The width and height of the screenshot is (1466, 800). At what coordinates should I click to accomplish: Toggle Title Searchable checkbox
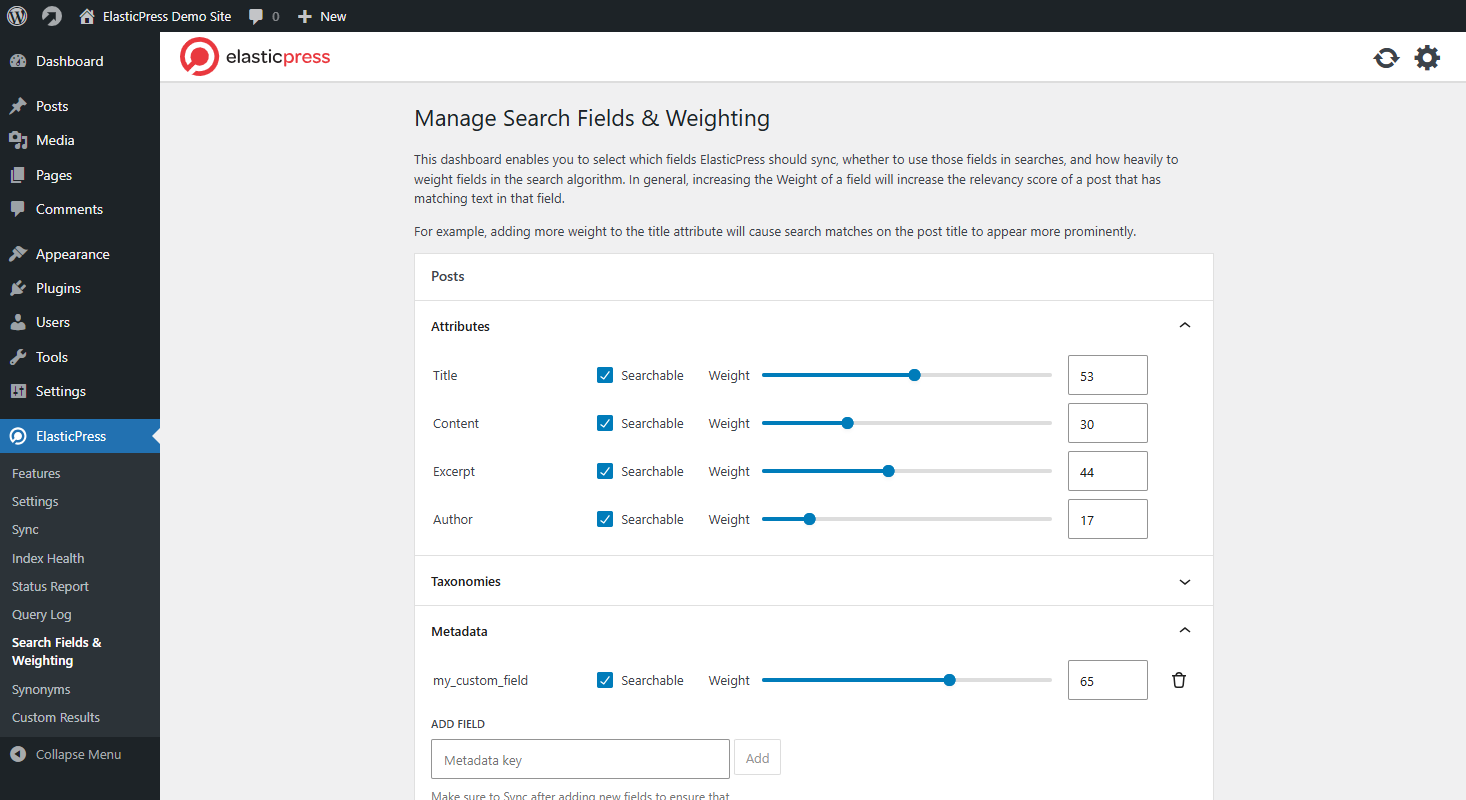pos(605,375)
